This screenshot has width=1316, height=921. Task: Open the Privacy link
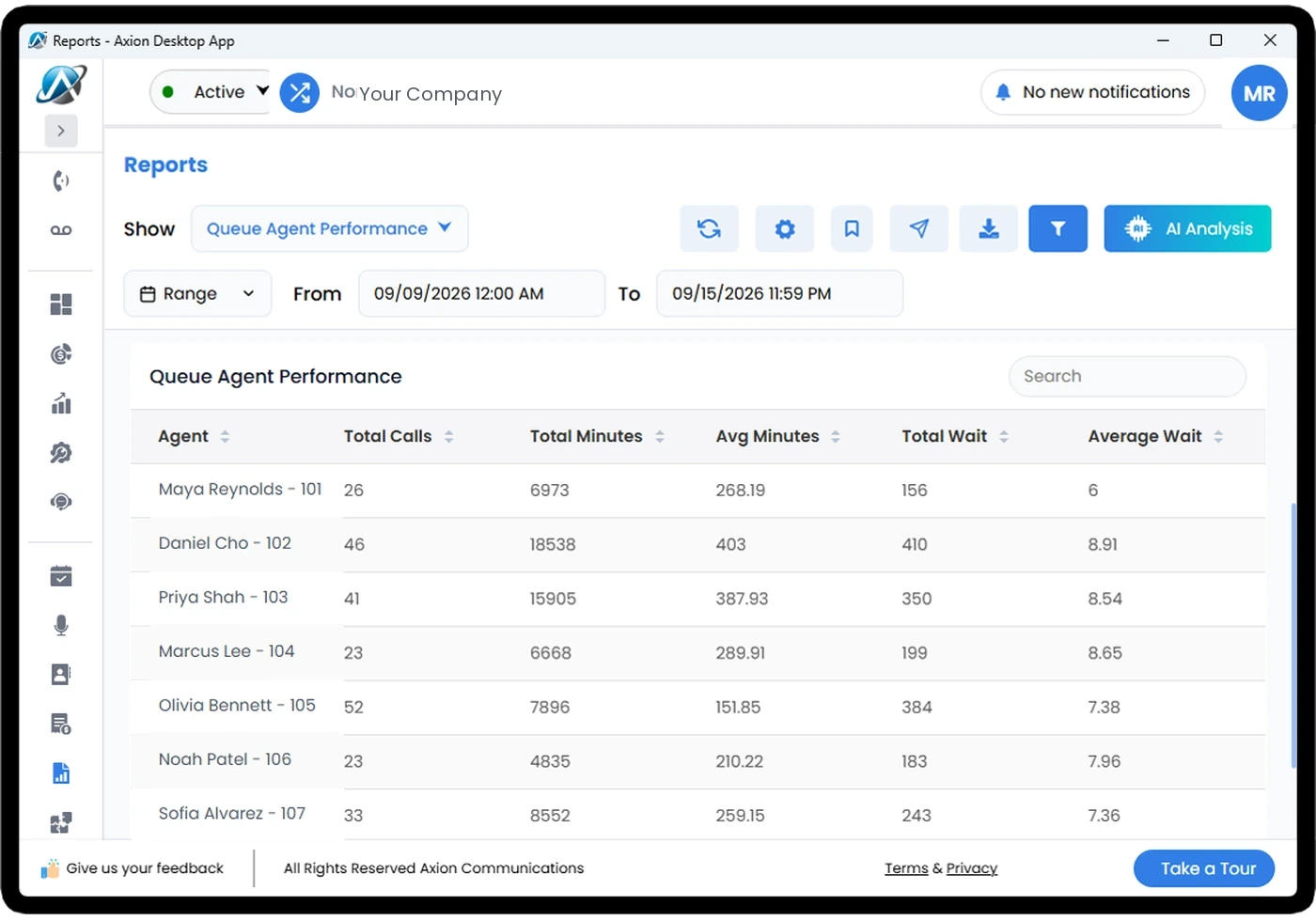pos(972,868)
